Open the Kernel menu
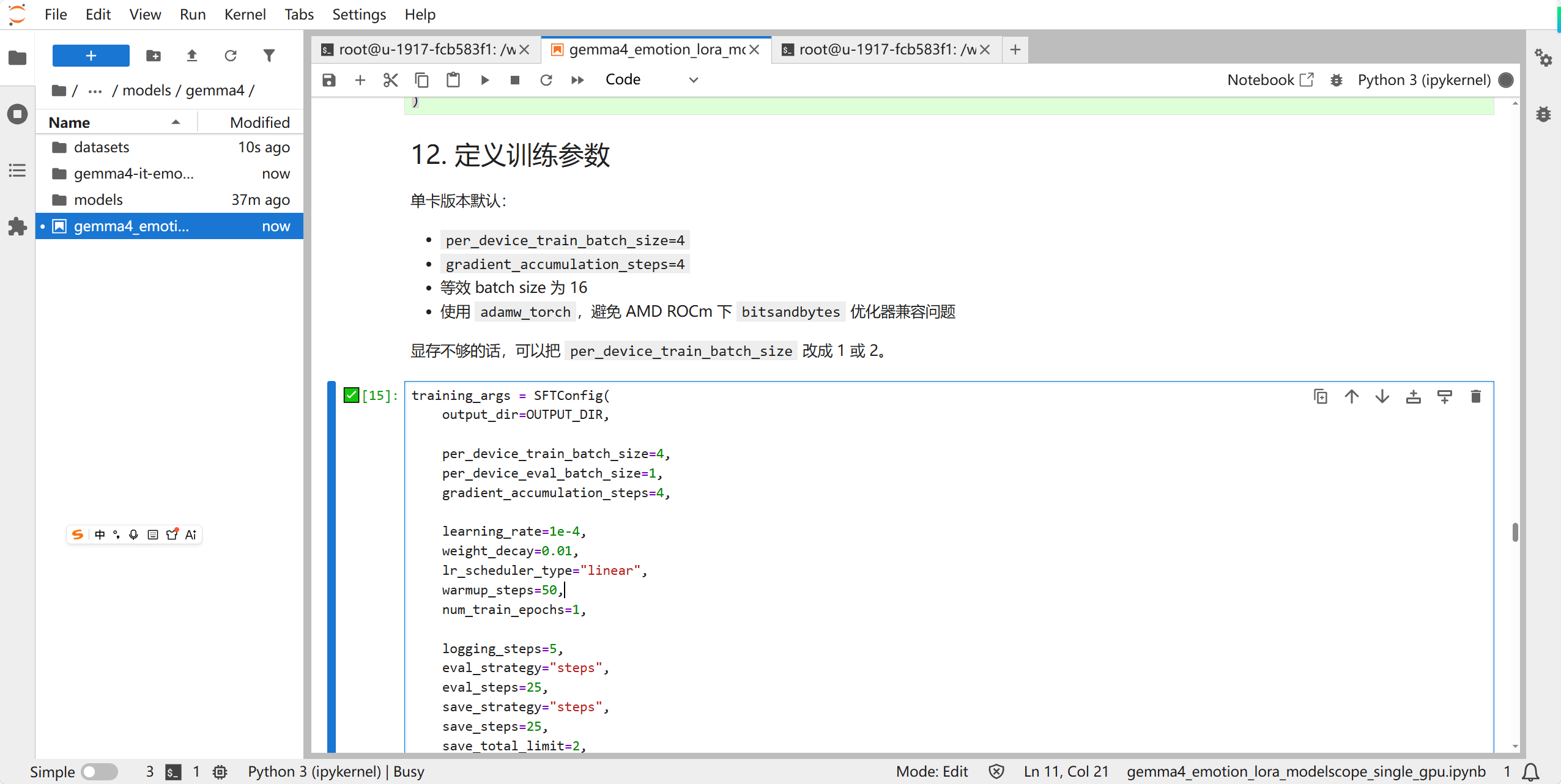The width and height of the screenshot is (1561, 784). pos(245,14)
